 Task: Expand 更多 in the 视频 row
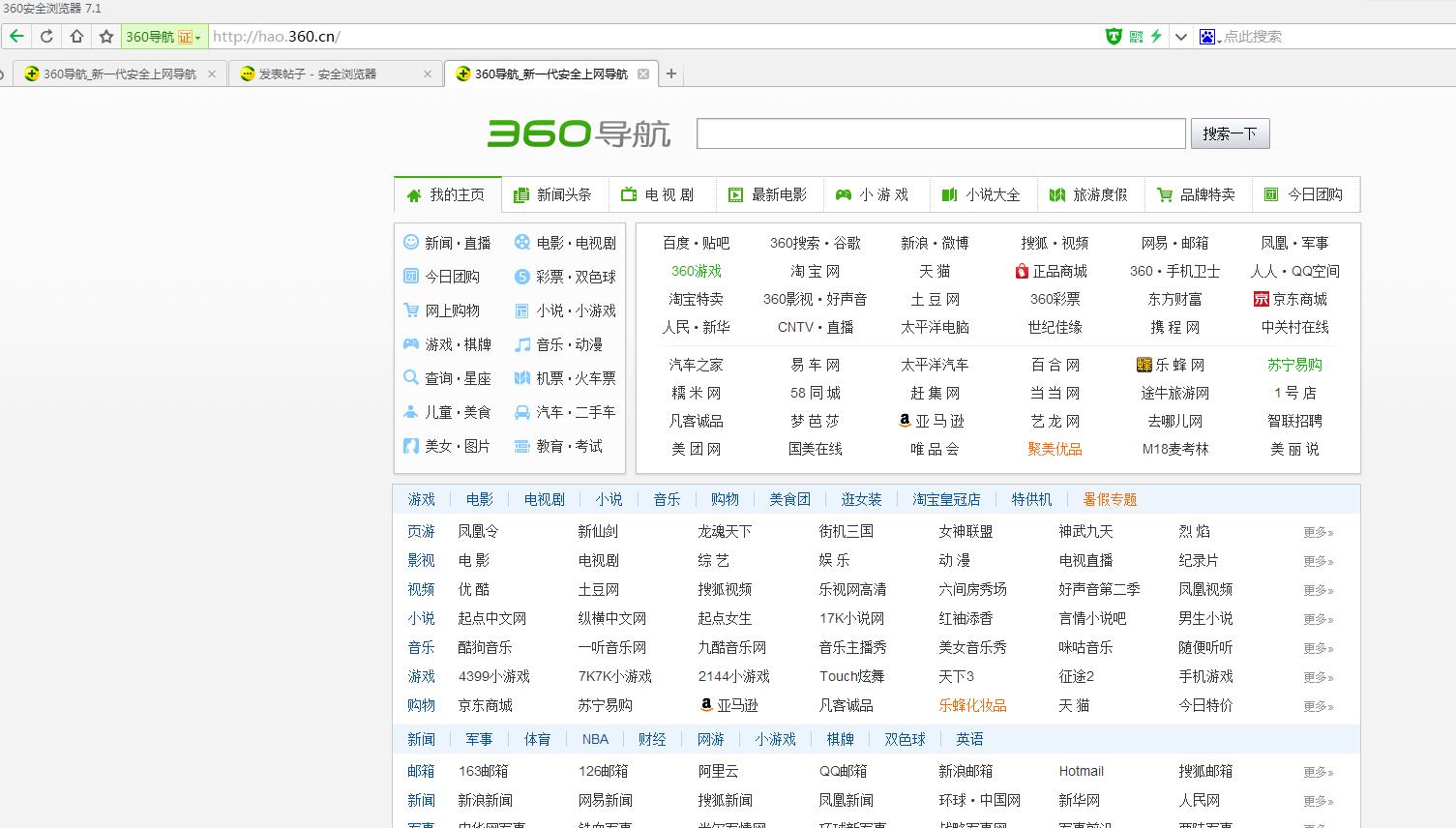[1319, 590]
